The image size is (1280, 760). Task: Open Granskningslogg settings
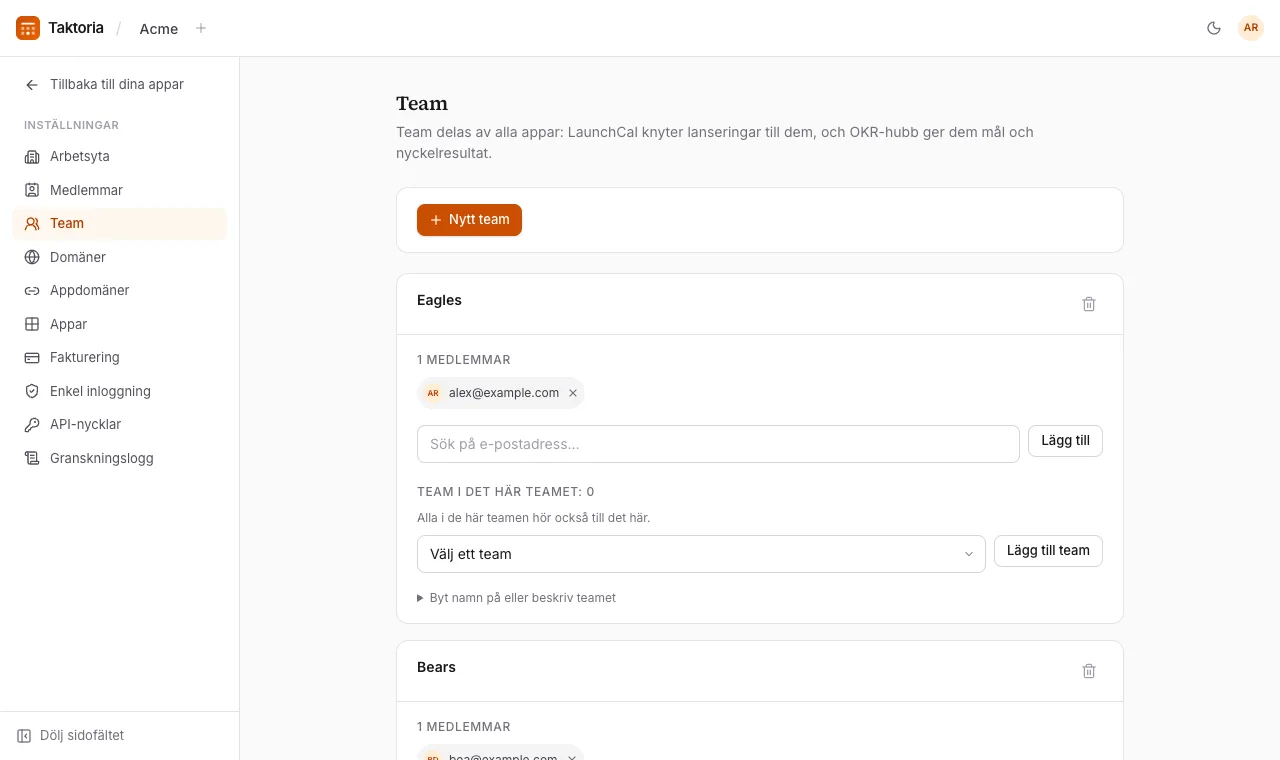coord(119,458)
